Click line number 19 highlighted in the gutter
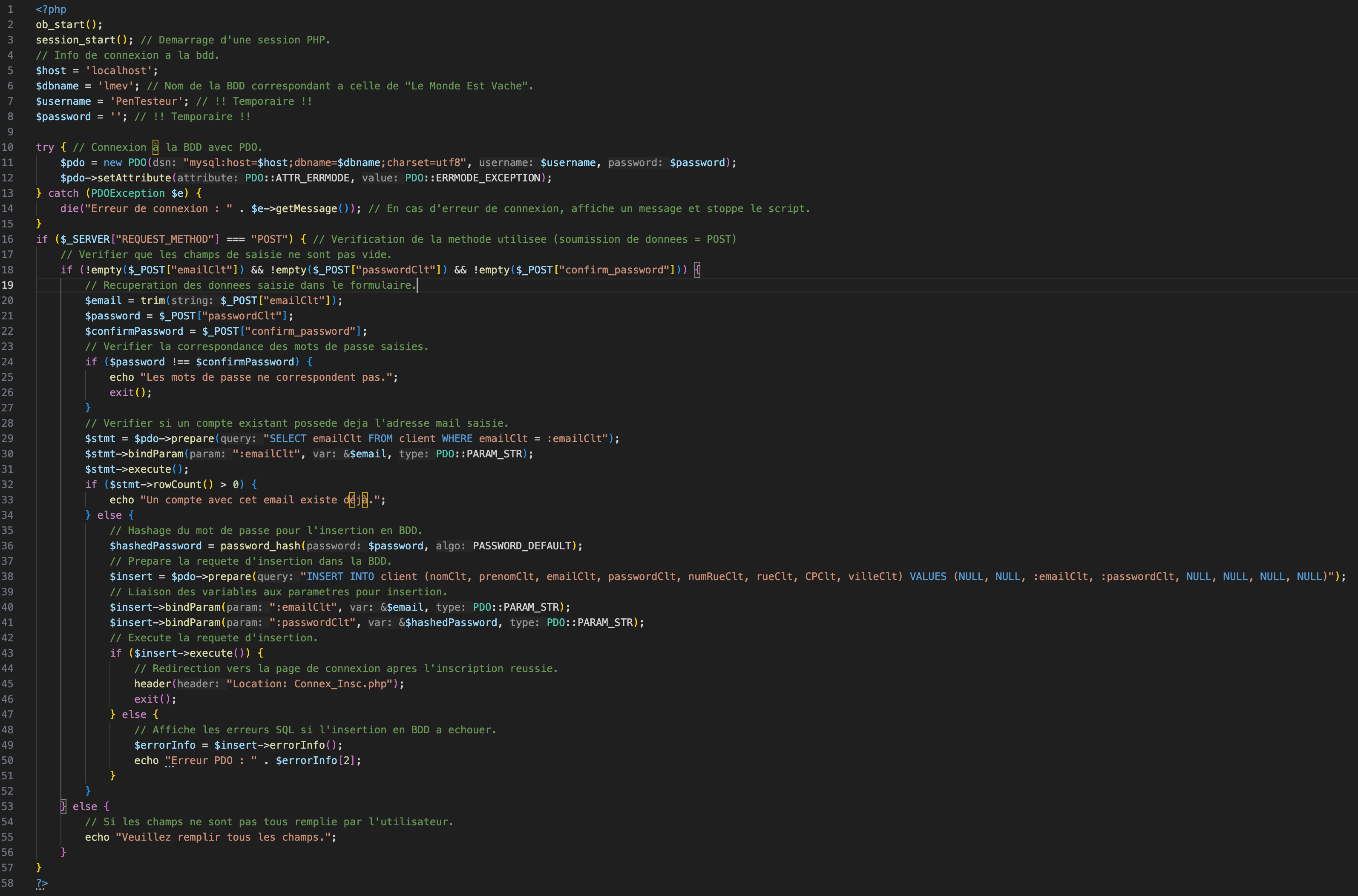 [8, 284]
